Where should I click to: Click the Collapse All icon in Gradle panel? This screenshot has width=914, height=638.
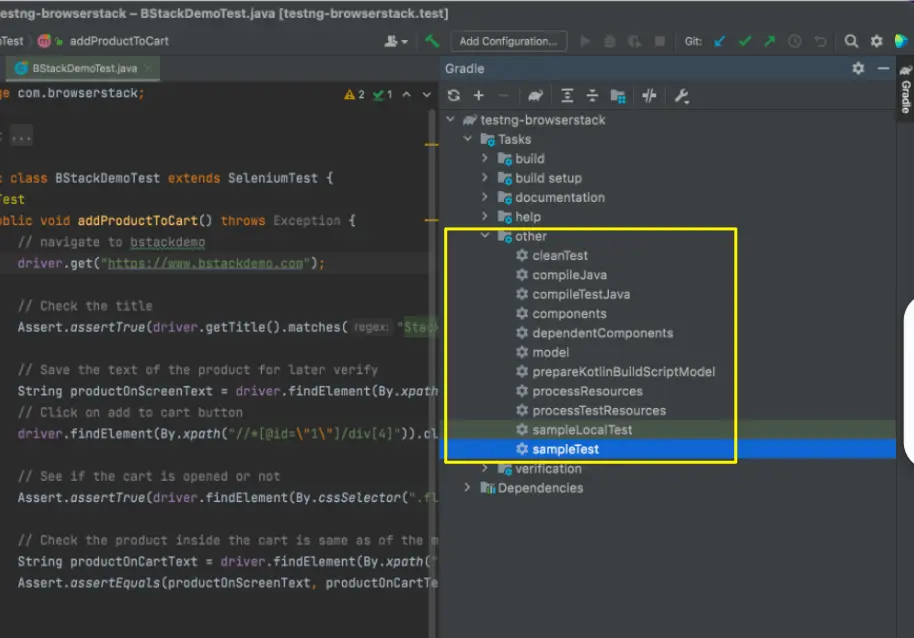594,95
